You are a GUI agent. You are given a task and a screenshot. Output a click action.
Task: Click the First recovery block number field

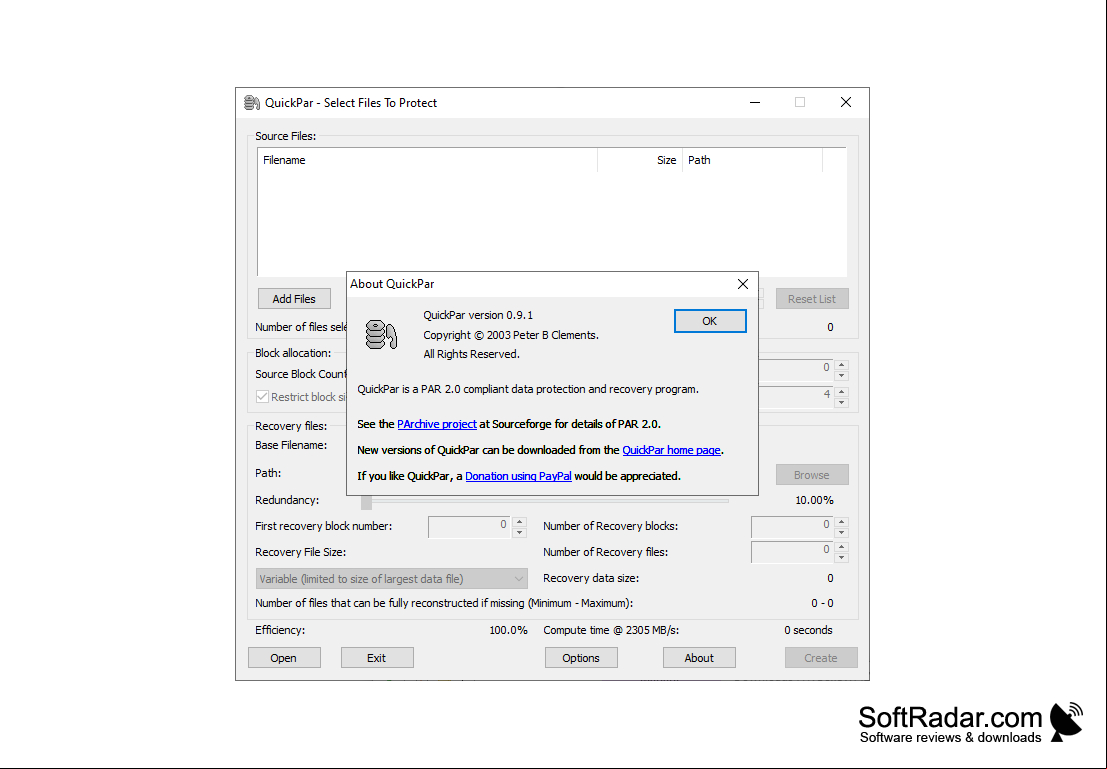[469, 527]
